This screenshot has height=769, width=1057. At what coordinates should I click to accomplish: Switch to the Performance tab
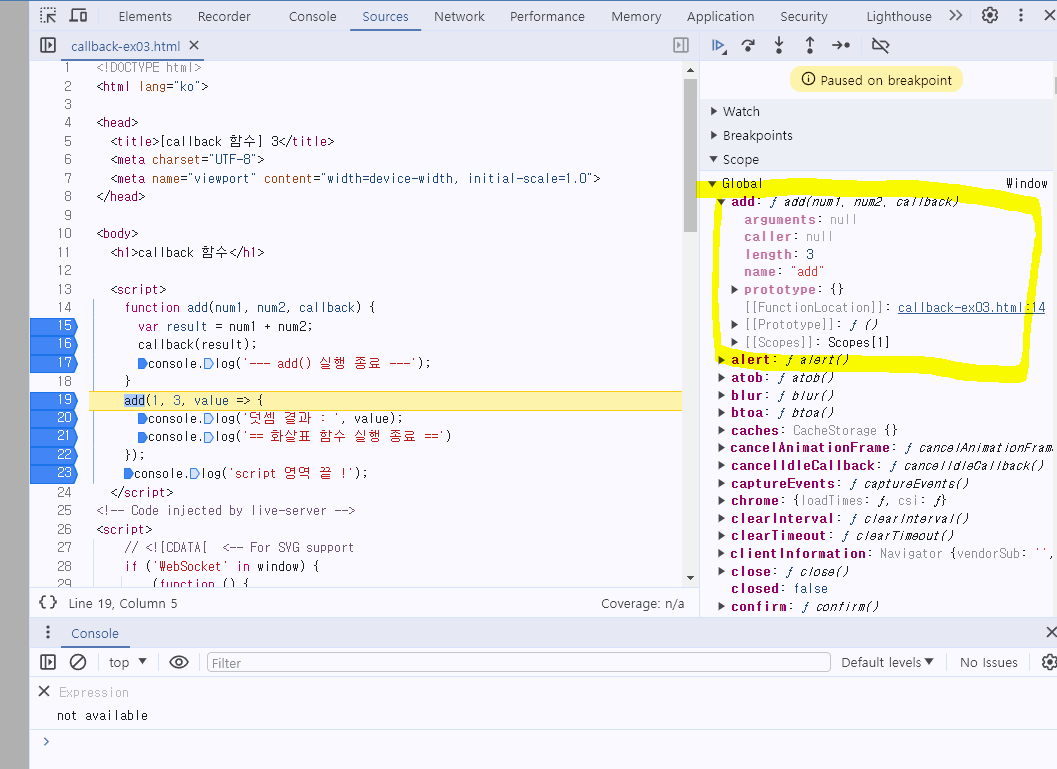pyautogui.click(x=547, y=16)
